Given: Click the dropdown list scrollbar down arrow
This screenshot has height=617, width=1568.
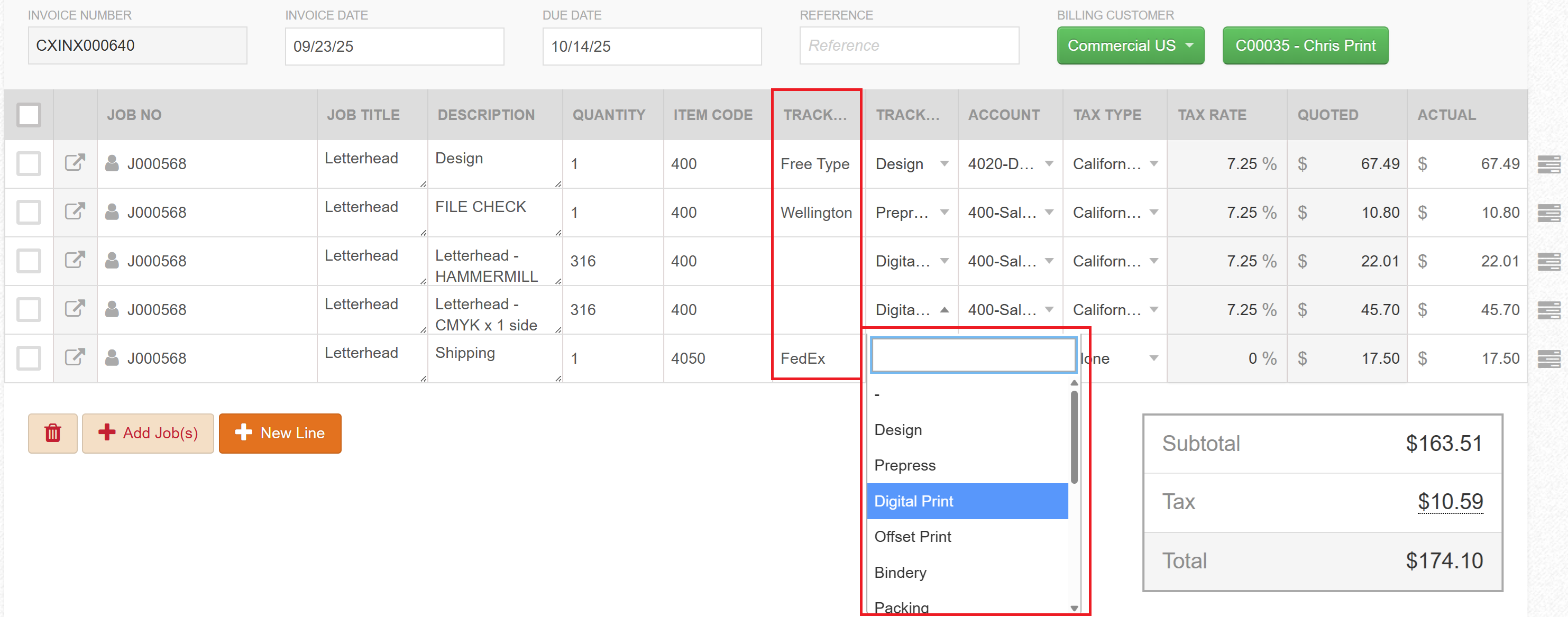Looking at the screenshot, I should (x=1074, y=608).
